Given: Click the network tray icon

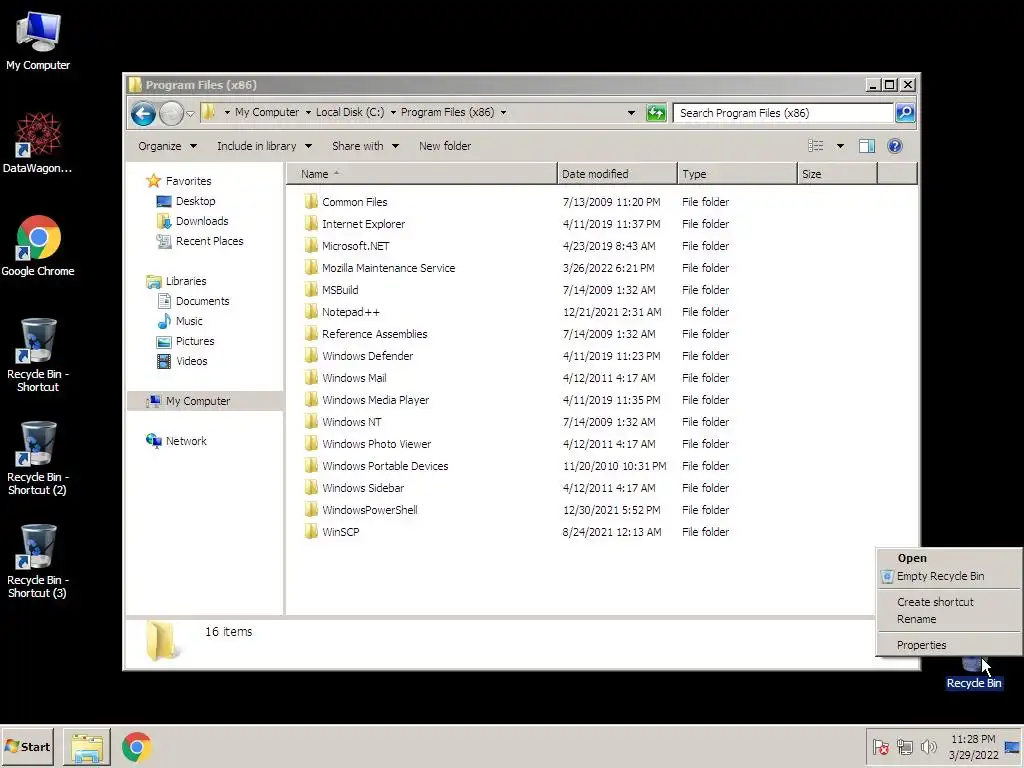Looking at the screenshot, I should 904,746.
